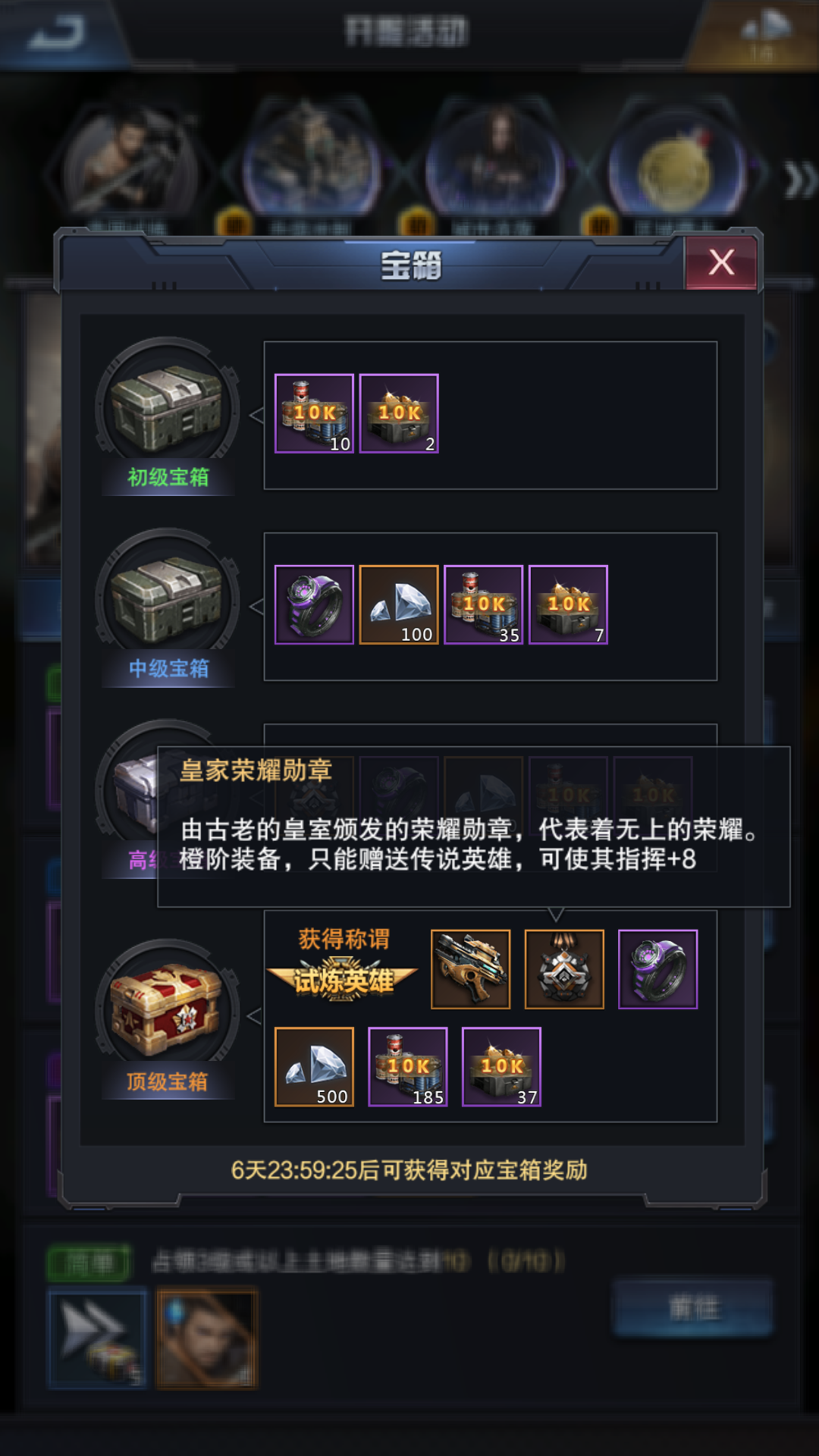Close the 宝箱 popup window

[x=721, y=262]
